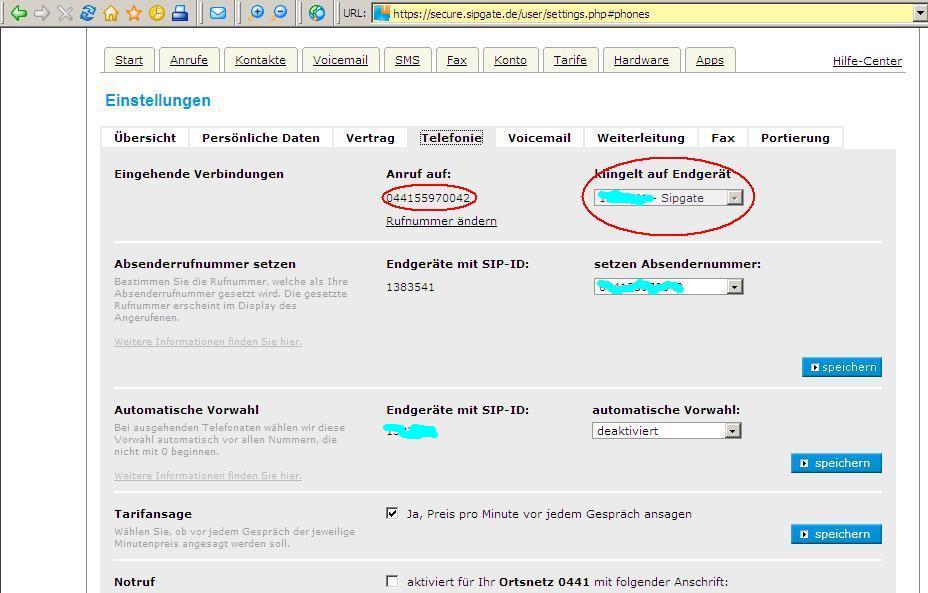Click into the URL address field
928x593 pixels.
pyautogui.click(x=640, y=14)
